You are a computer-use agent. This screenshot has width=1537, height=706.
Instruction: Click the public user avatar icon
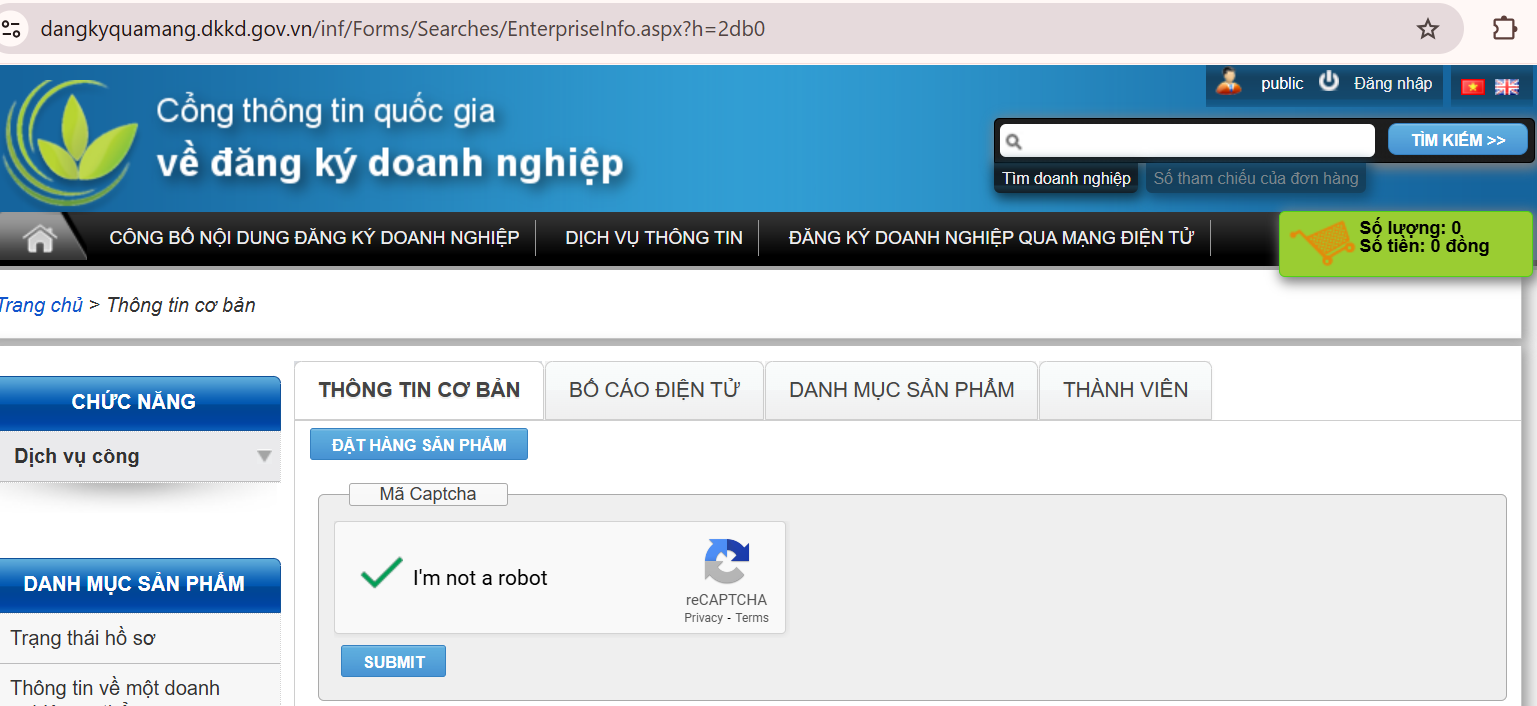[1228, 83]
